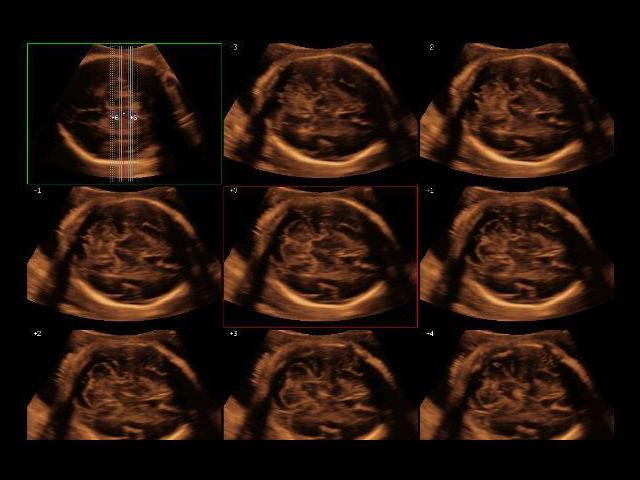Select the green-bordered reference overview image
This screenshot has height=480, width=640.
coord(123,113)
